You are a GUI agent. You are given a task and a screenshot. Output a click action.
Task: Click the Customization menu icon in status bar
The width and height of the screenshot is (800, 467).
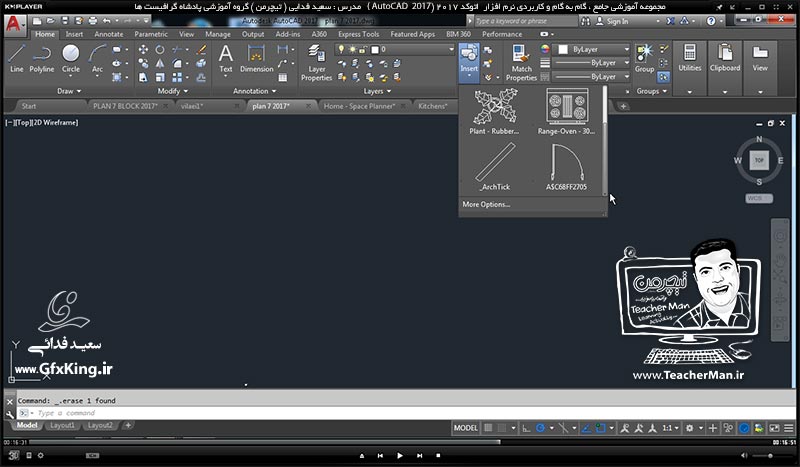pyautogui.click(x=789, y=428)
